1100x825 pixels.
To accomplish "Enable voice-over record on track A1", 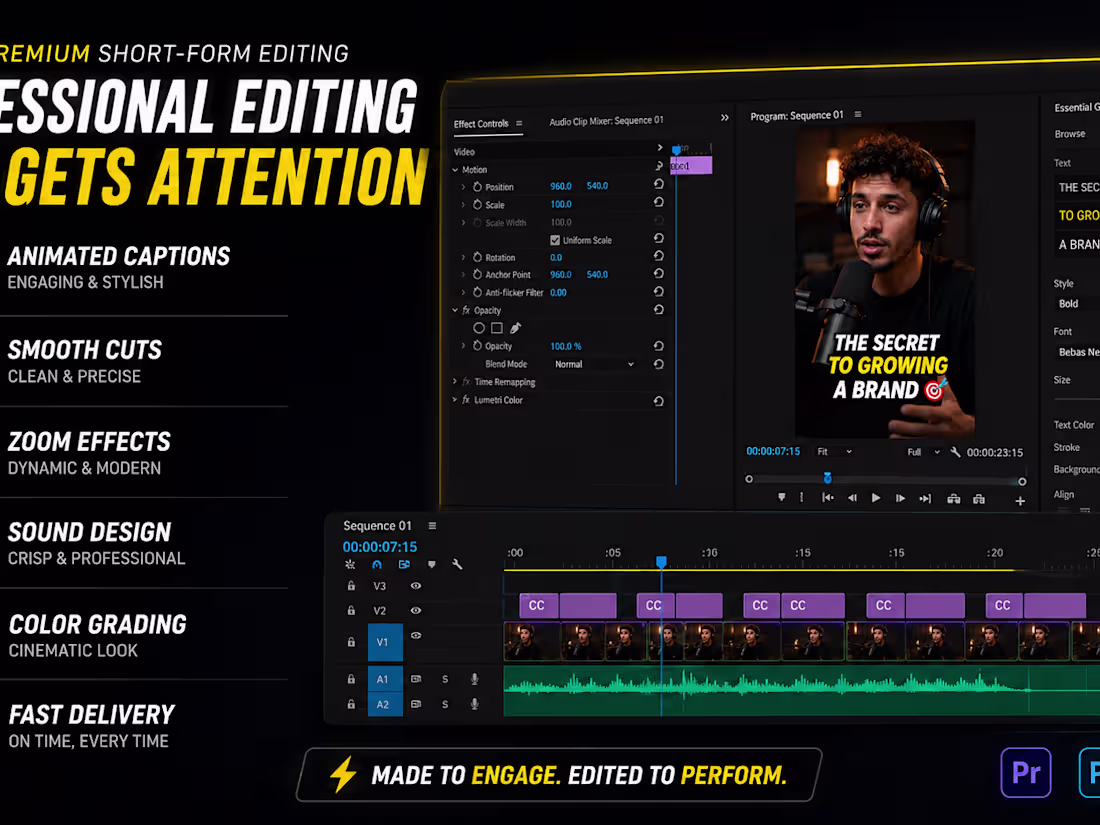I will point(475,679).
